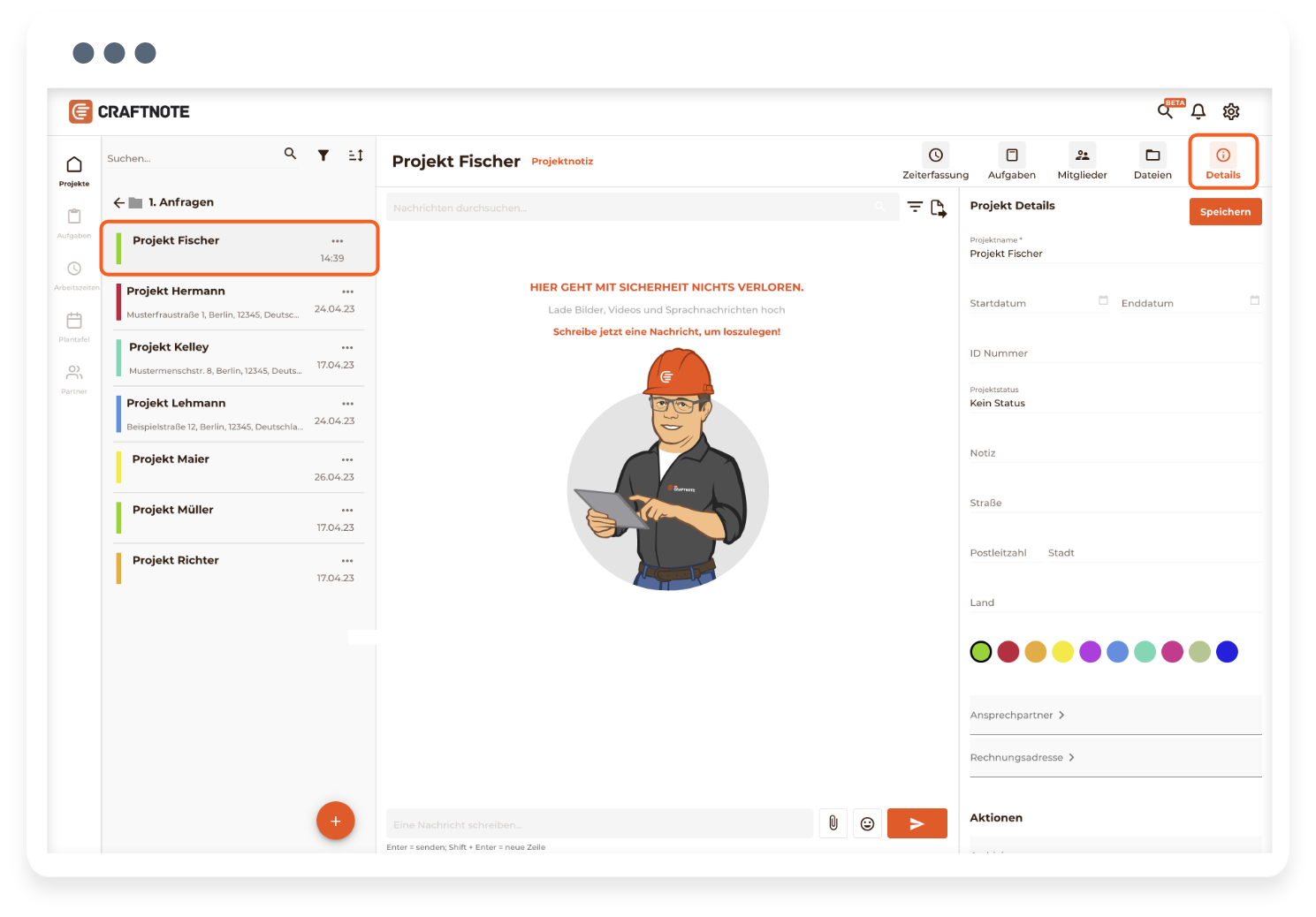Viewport: 1316px width, 917px height.
Task: Choose the dark blue color swatch
Action: (x=1228, y=652)
